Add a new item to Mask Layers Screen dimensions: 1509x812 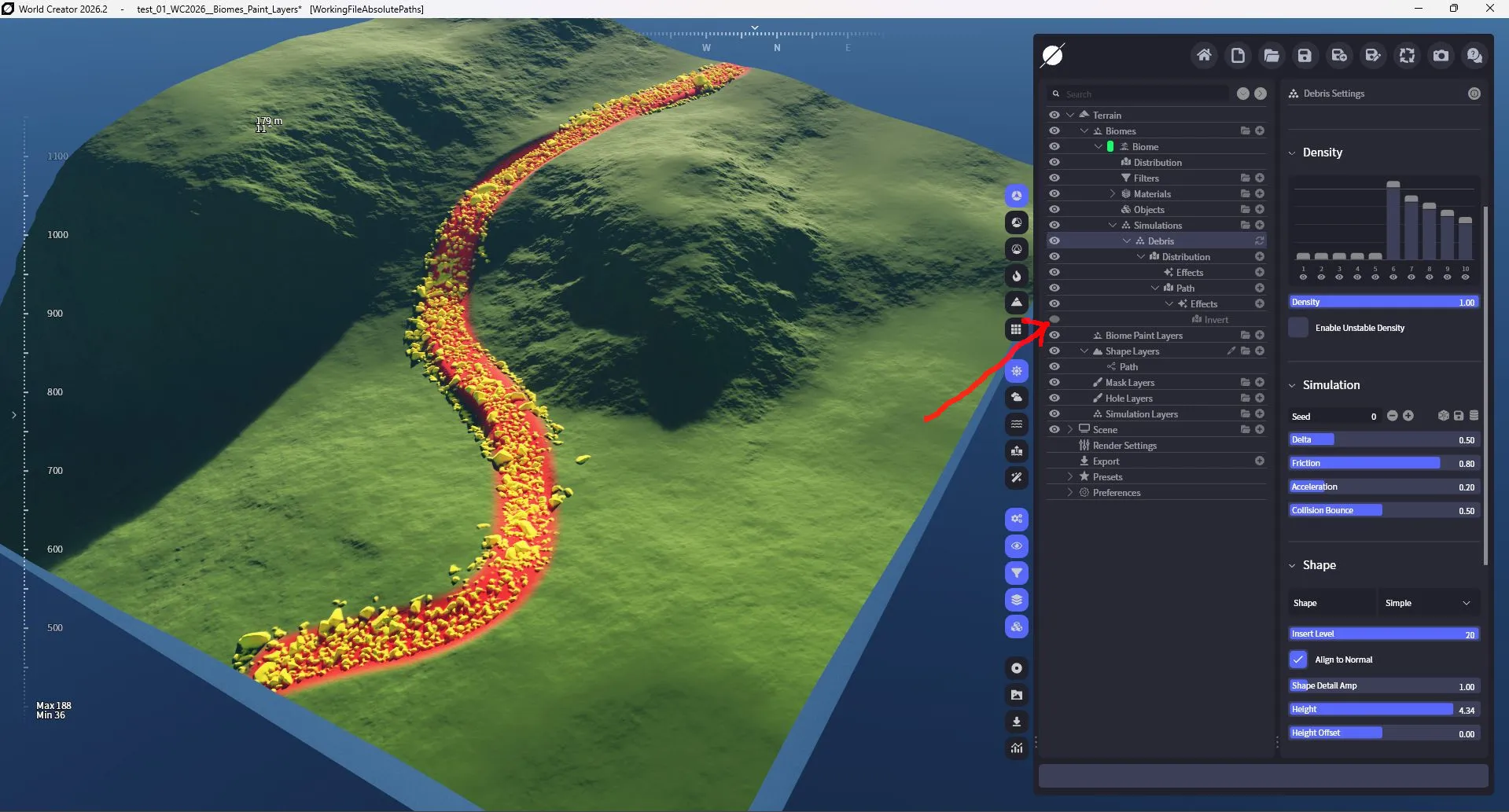(x=1260, y=383)
